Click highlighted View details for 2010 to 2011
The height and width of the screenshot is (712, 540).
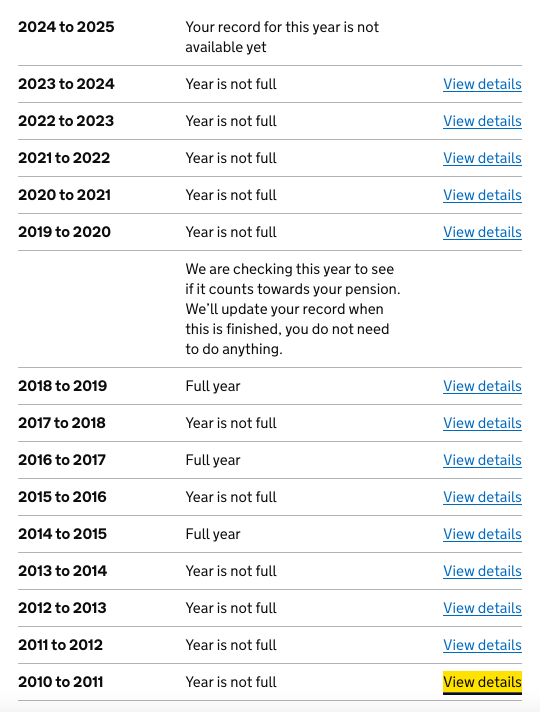click(x=482, y=682)
